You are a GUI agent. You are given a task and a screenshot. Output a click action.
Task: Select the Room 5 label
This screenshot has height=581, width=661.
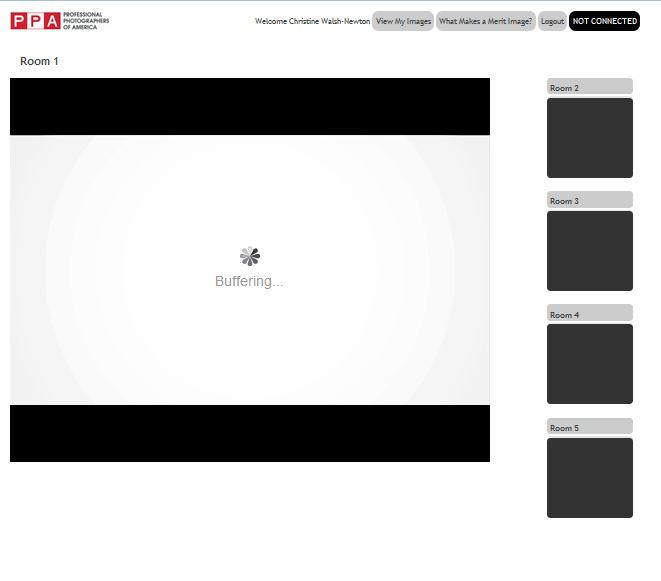pyautogui.click(x=589, y=426)
